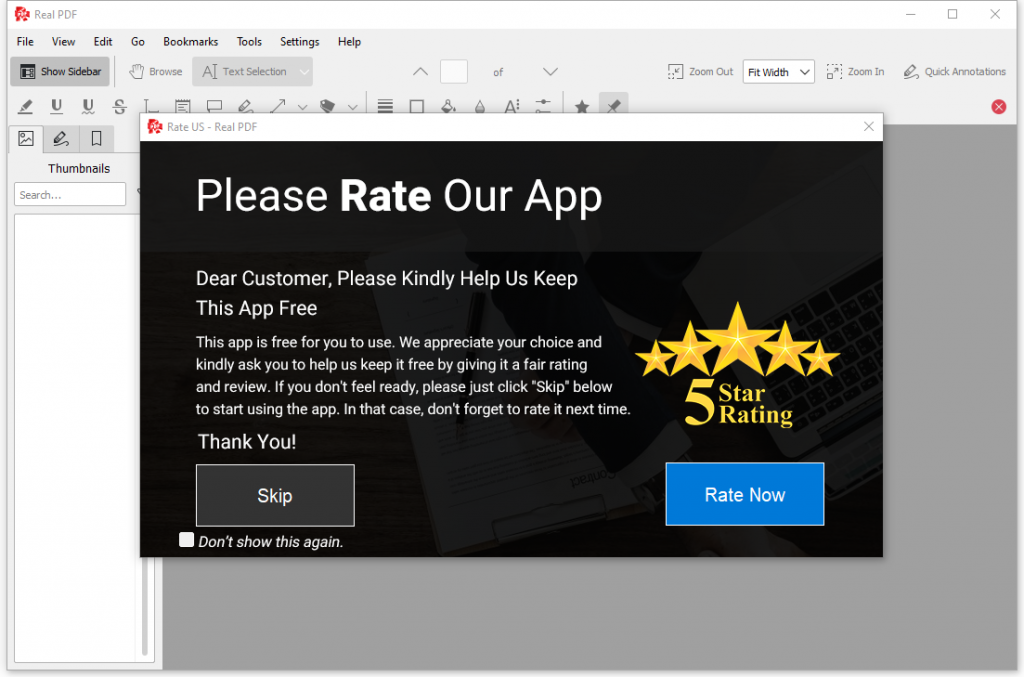Click the highlighter annotation tool icon

pos(26,107)
